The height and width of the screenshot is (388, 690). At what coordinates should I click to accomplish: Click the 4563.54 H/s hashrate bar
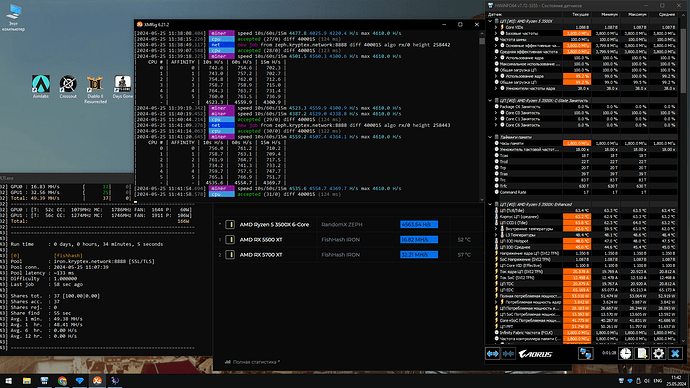[x=419, y=225]
